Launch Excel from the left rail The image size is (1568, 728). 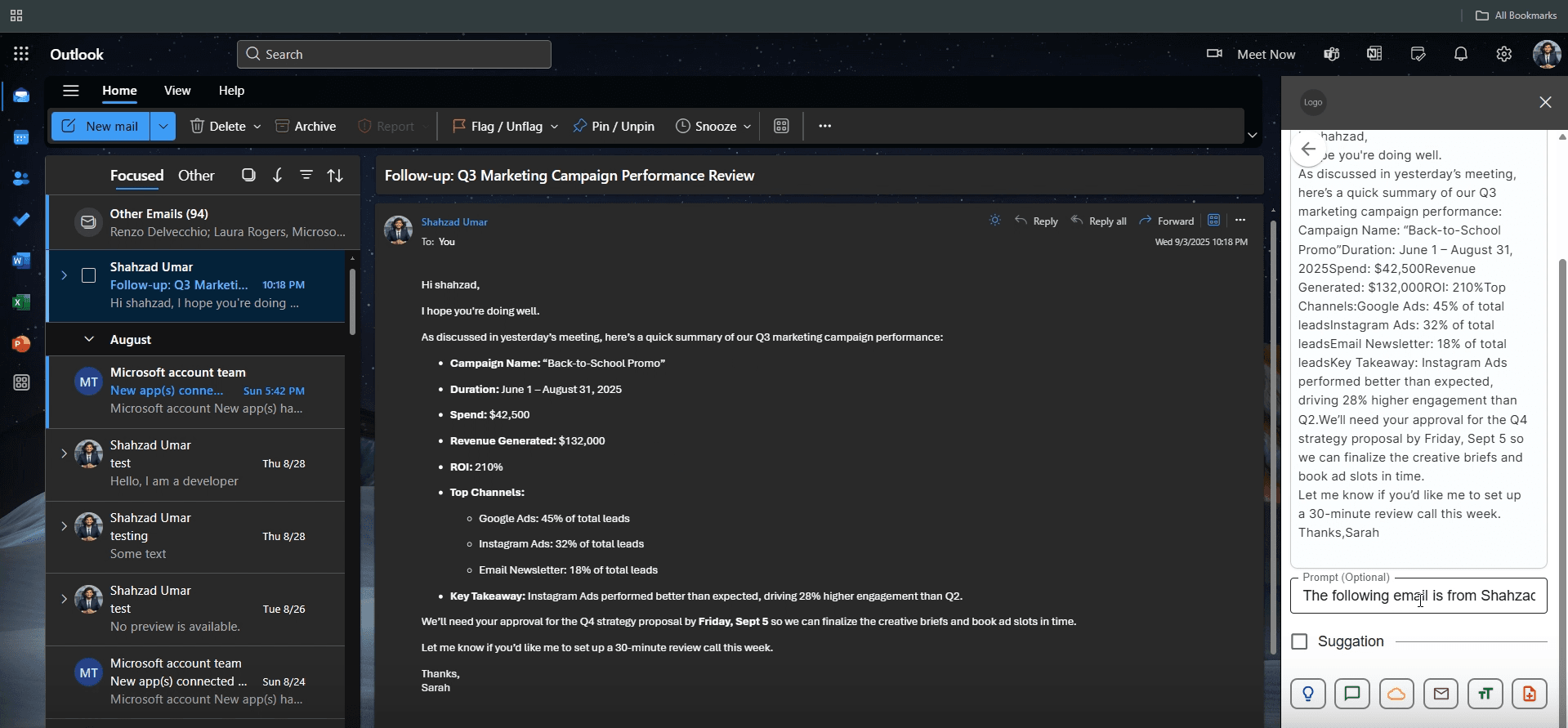coord(21,302)
